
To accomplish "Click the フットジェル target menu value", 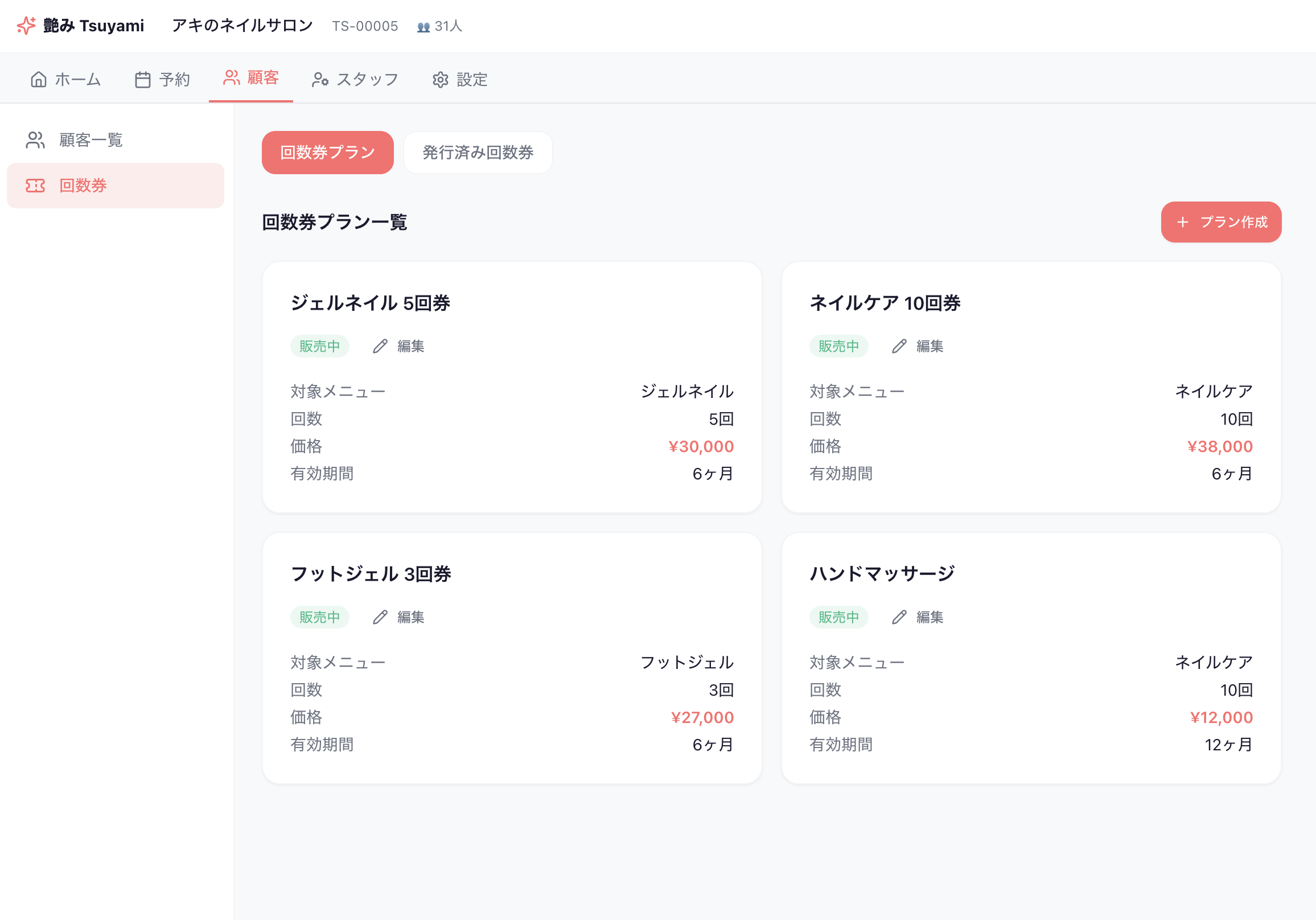I will (686, 663).
